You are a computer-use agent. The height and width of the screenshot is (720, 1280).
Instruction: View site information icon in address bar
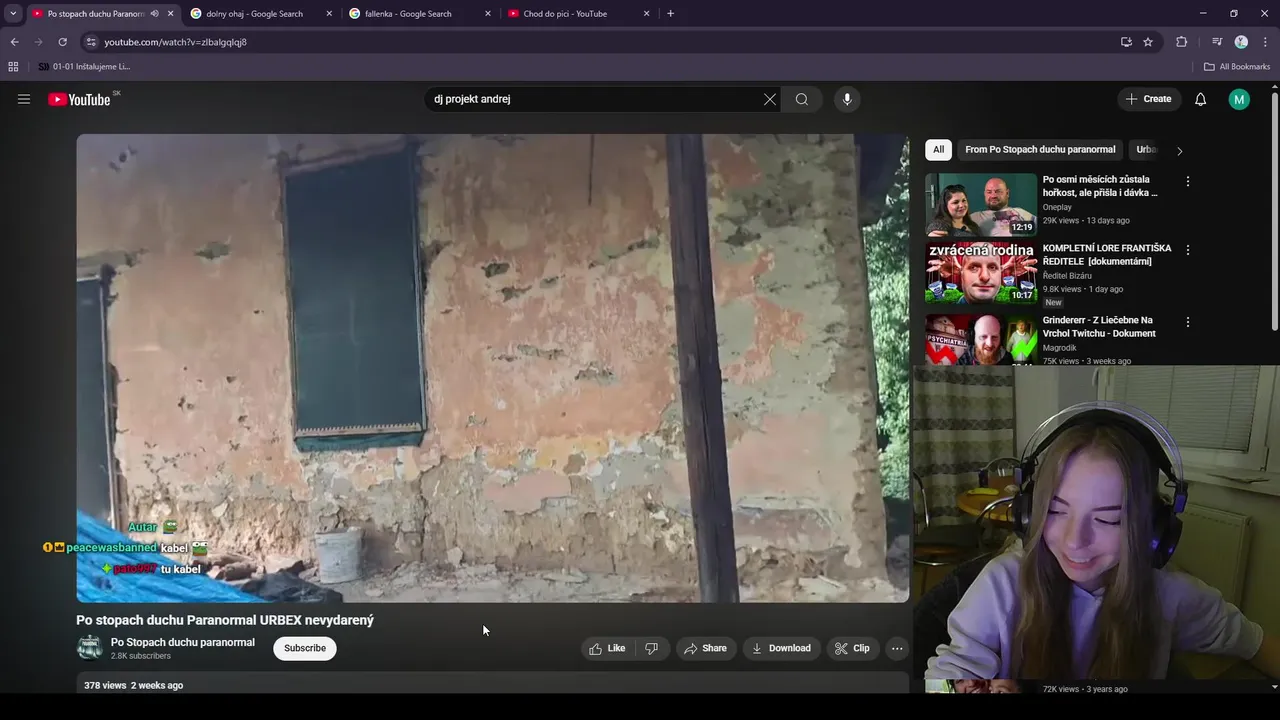click(91, 42)
